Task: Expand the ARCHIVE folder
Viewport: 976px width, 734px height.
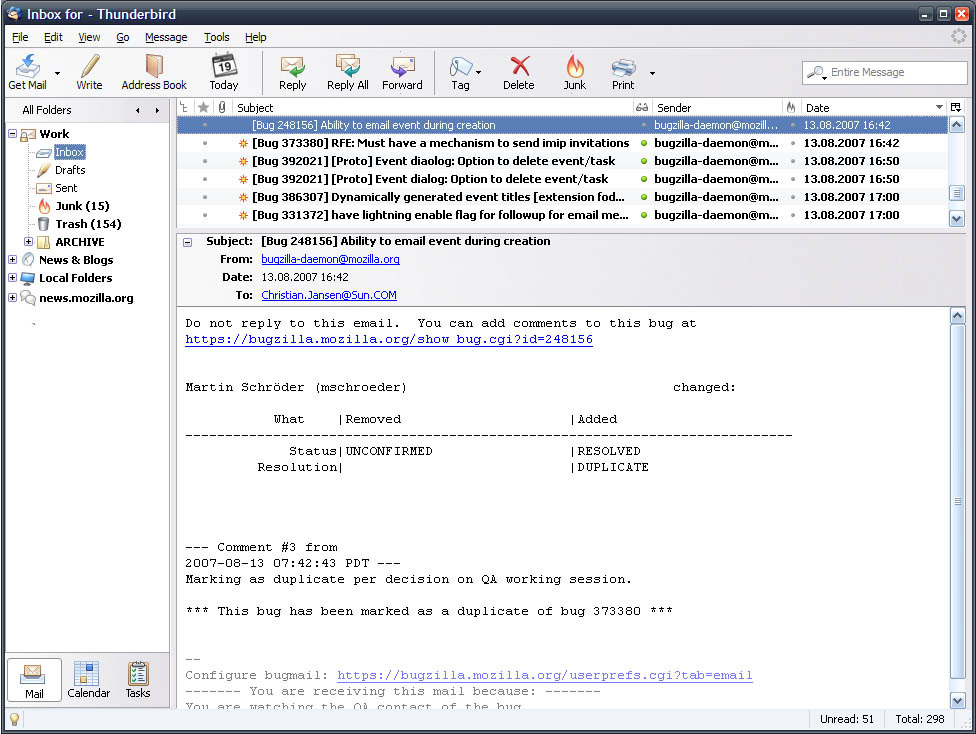Action: (x=28, y=242)
